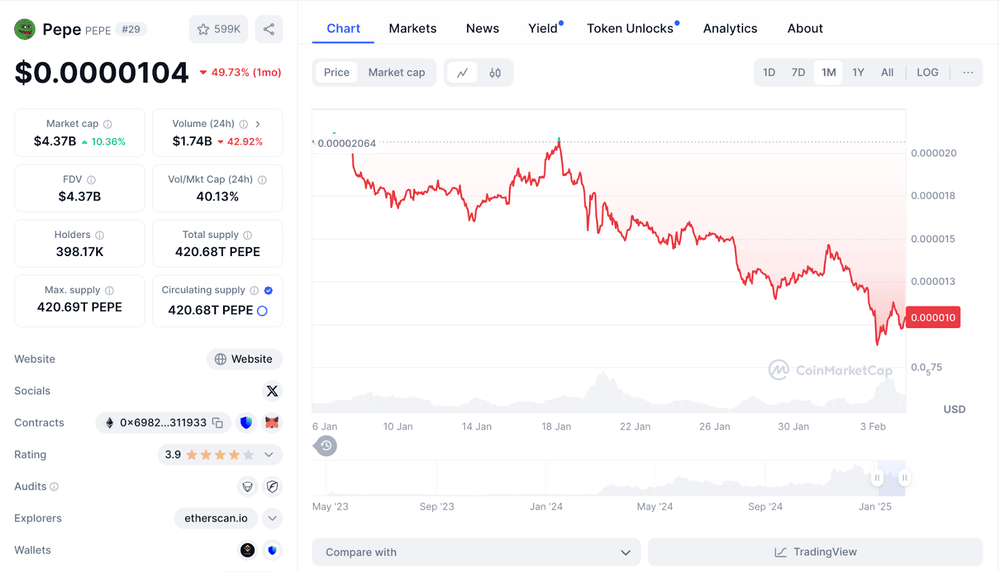This screenshot has height=572, width=1000.
Task: Click the MetaMask fox icon
Action: [x=272, y=423]
